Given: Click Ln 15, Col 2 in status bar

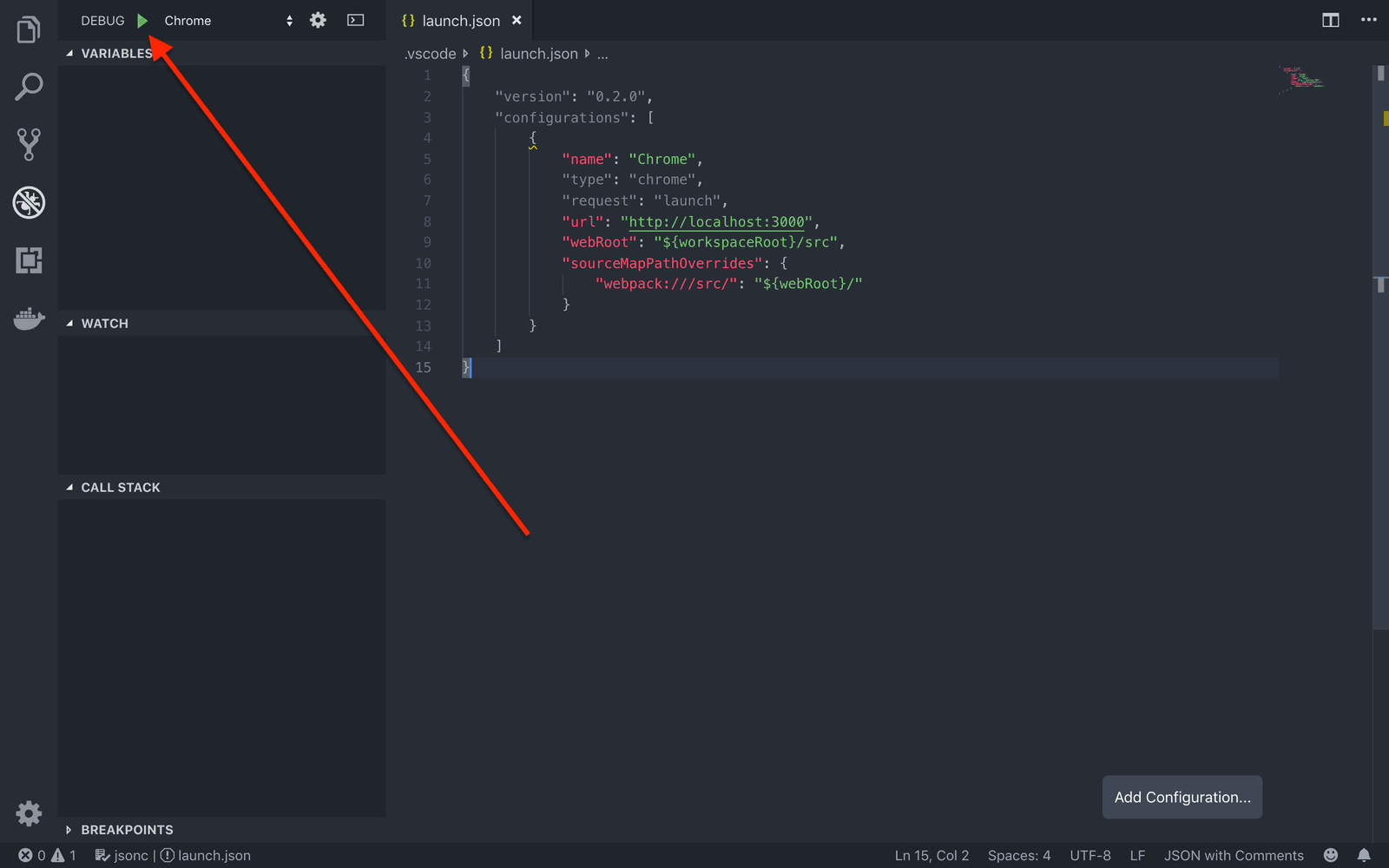Looking at the screenshot, I should [x=931, y=855].
